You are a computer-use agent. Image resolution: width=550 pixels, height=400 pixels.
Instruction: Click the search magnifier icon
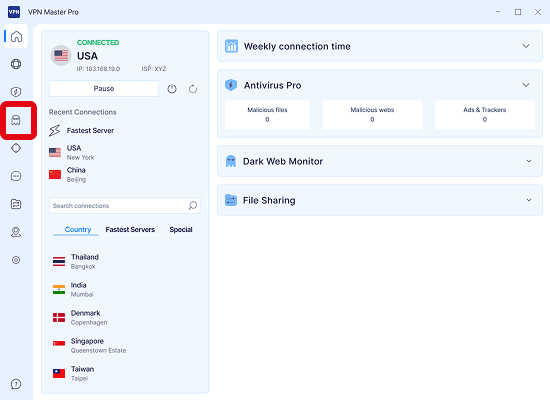click(x=193, y=206)
